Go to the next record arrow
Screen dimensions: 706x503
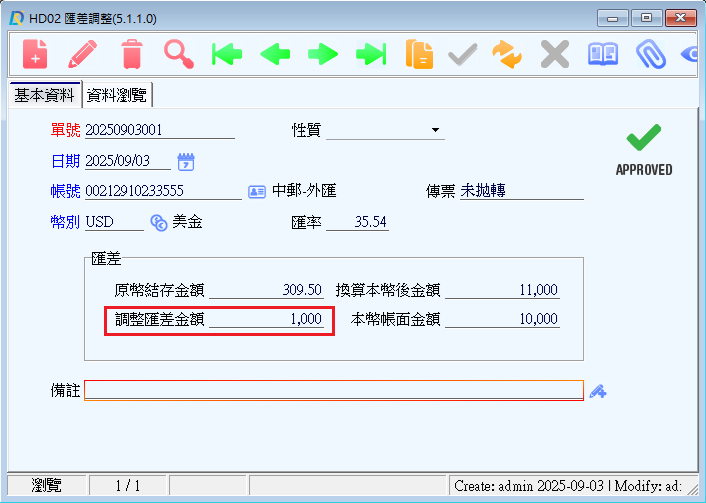pos(323,54)
